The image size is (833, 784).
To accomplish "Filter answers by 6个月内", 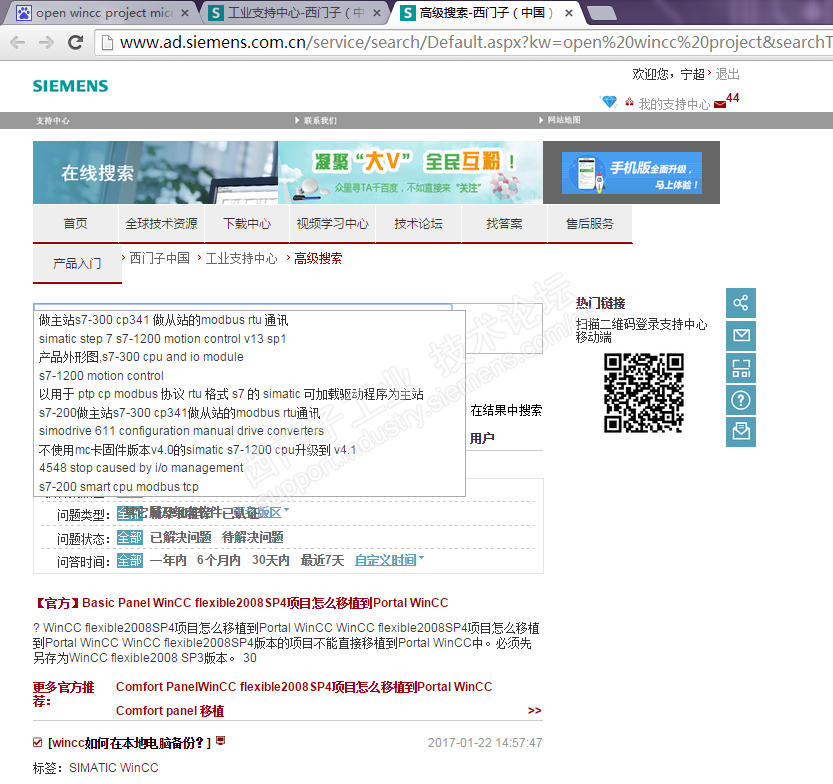I will [x=218, y=560].
